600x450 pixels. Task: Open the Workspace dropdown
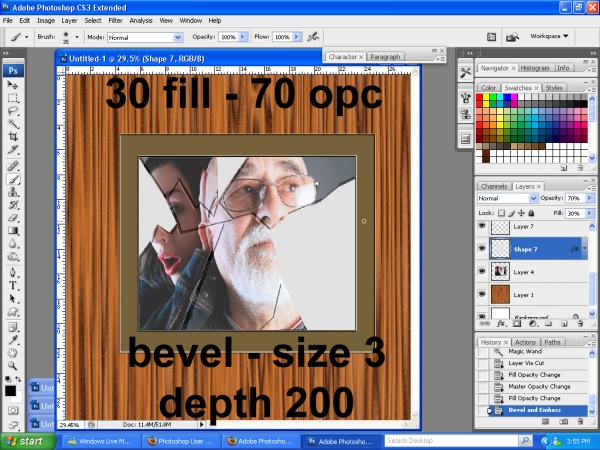point(549,36)
